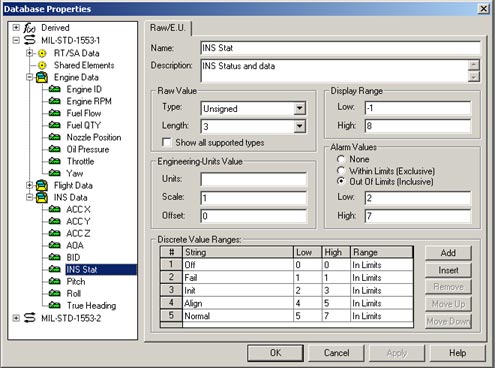The height and width of the screenshot is (368, 495).
Task: Expand the Derived tree node
Action: point(16,27)
